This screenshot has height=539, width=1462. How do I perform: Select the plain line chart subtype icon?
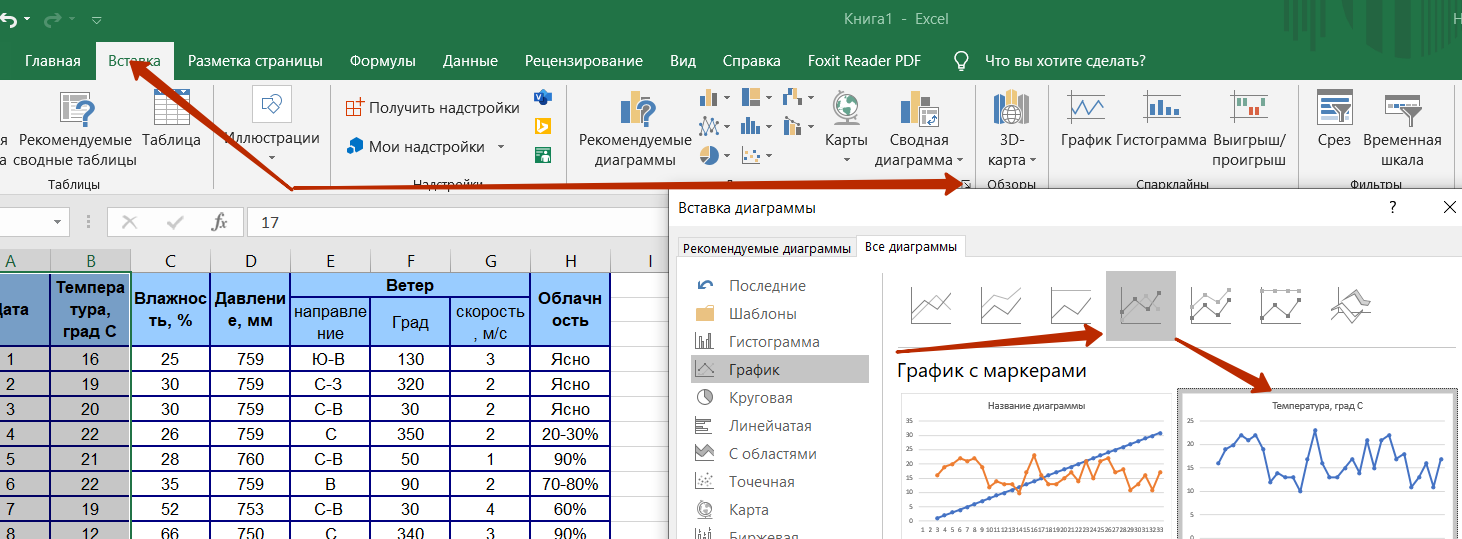(931, 305)
